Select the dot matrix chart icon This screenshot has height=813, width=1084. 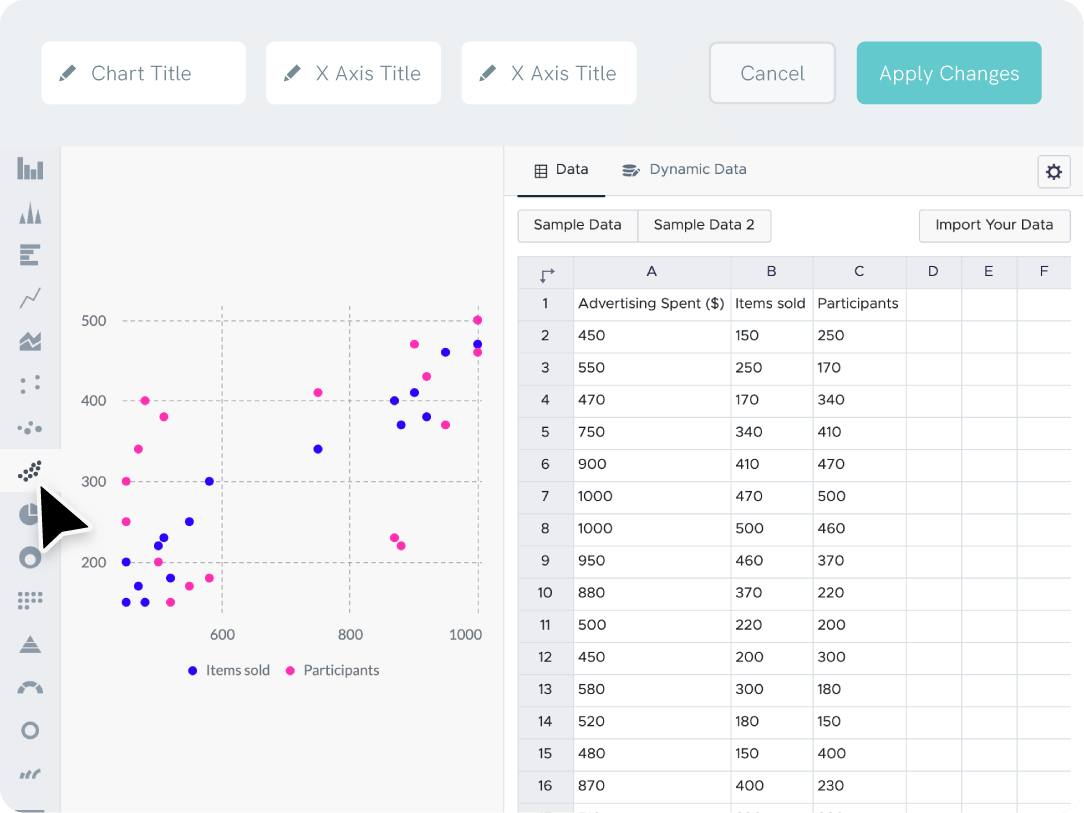(x=30, y=600)
